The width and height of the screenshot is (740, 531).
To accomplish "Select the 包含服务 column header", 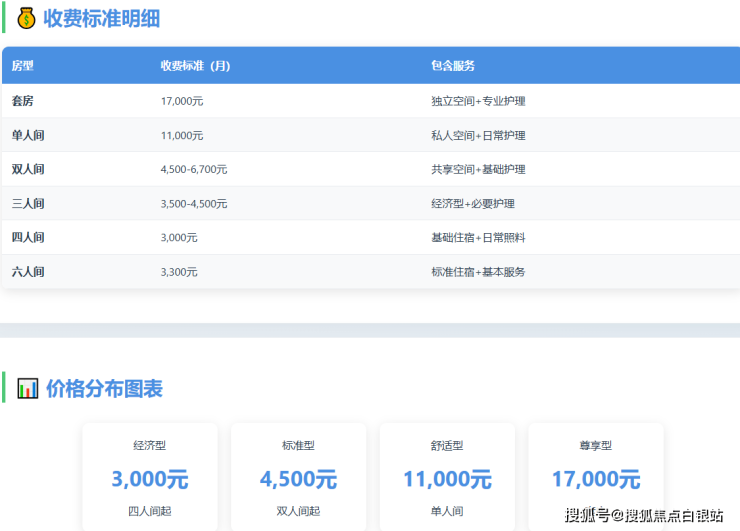I will point(452,66).
